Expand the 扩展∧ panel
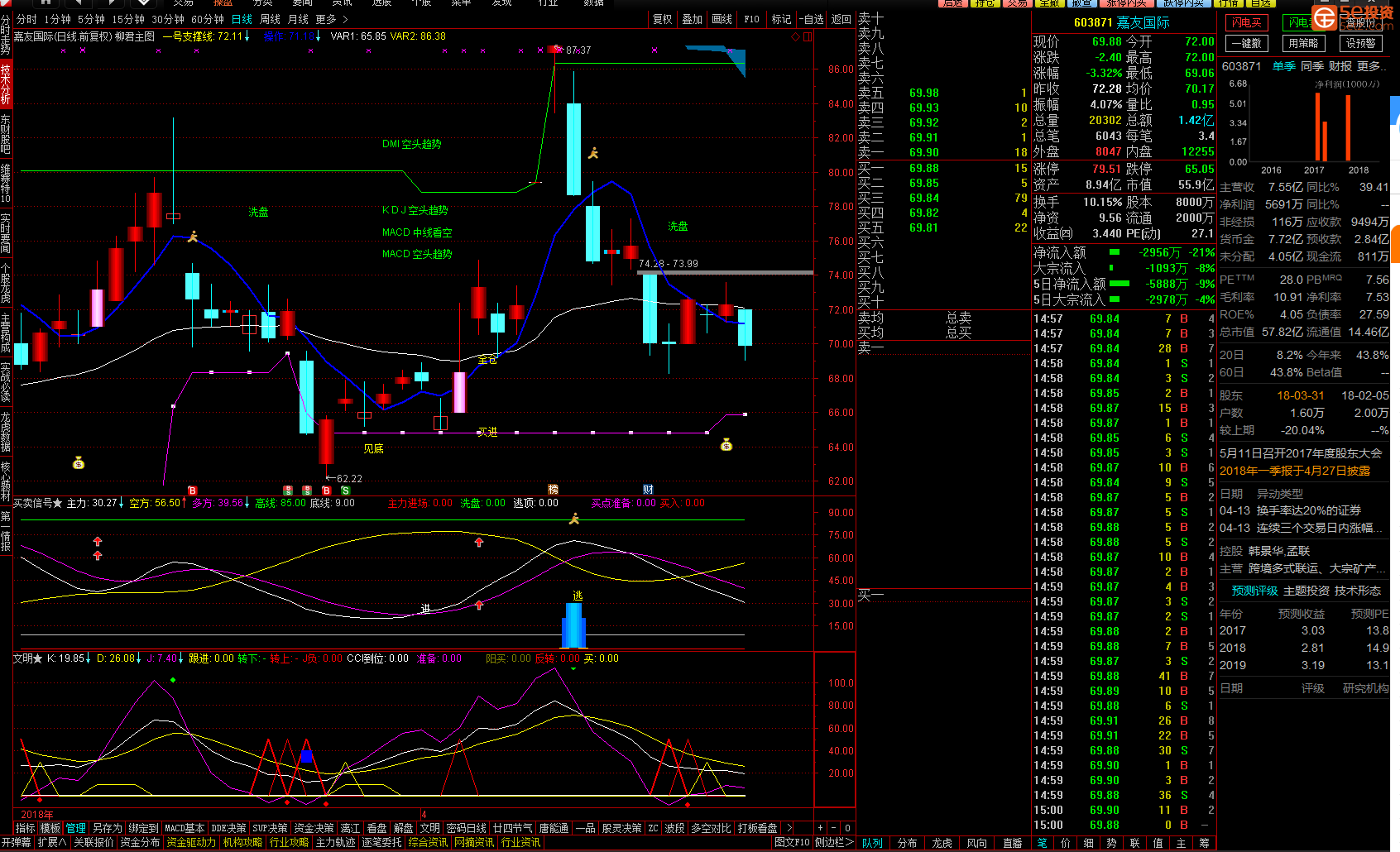The width and height of the screenshot is (1400, 852). tap(52, 842)
